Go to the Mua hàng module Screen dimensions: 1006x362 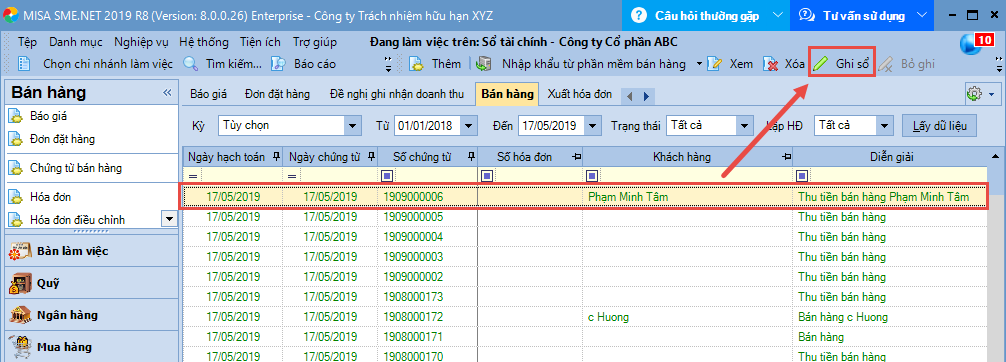[x=90, y=347]
